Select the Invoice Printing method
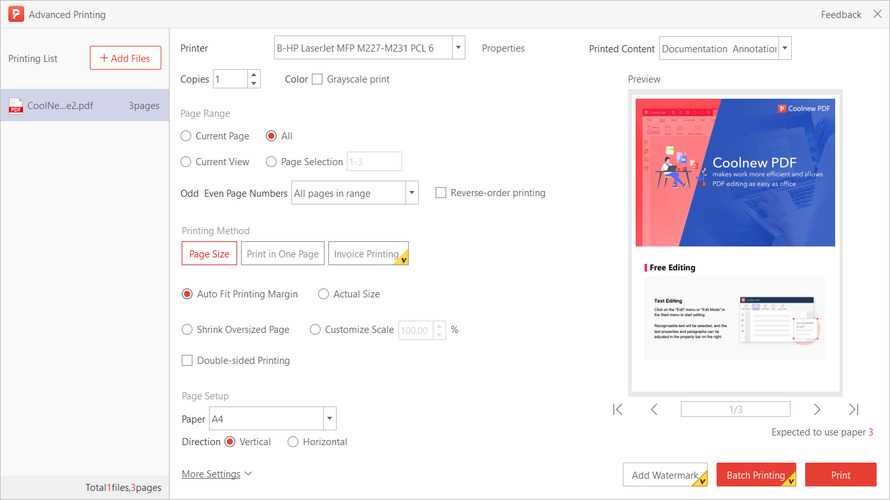 point(370,254)
